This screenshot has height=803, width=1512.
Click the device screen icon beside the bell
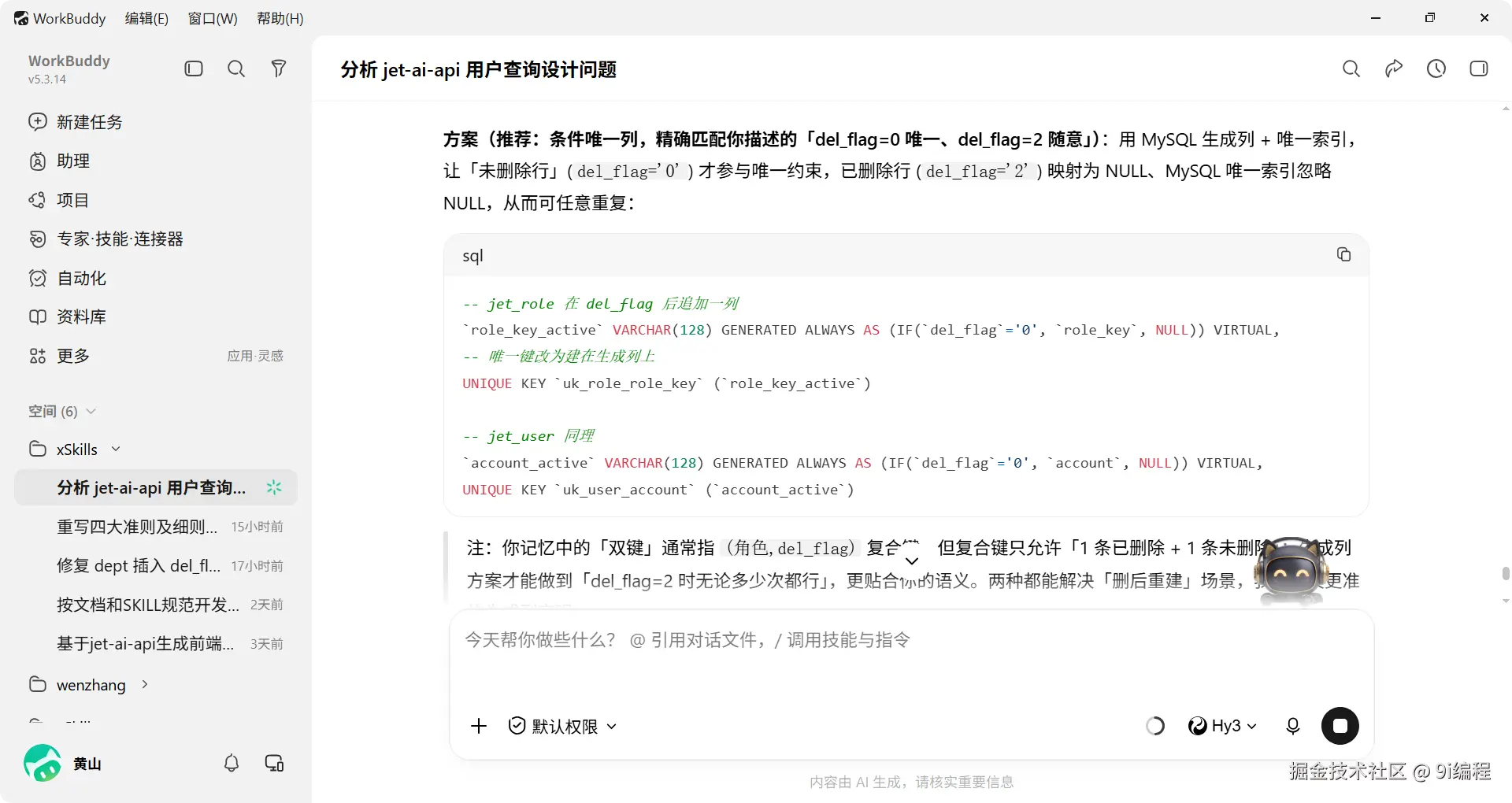[274, 763]
